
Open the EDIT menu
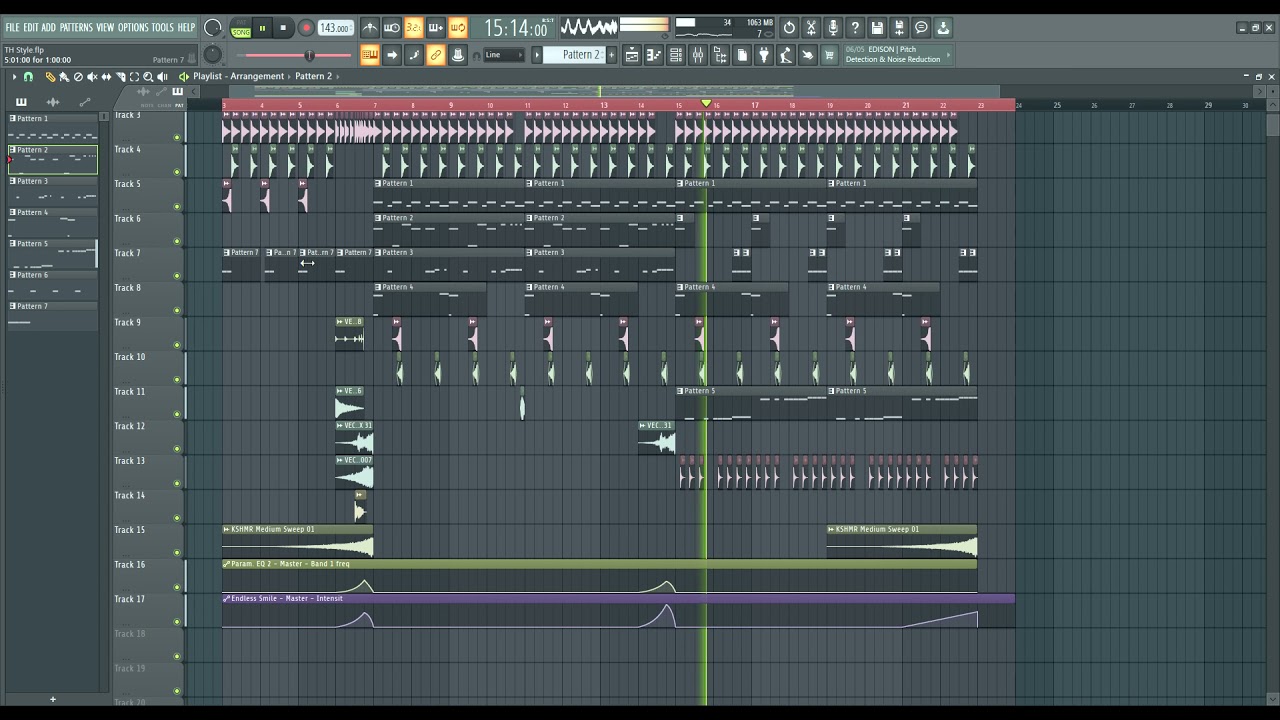click(31, 27)
